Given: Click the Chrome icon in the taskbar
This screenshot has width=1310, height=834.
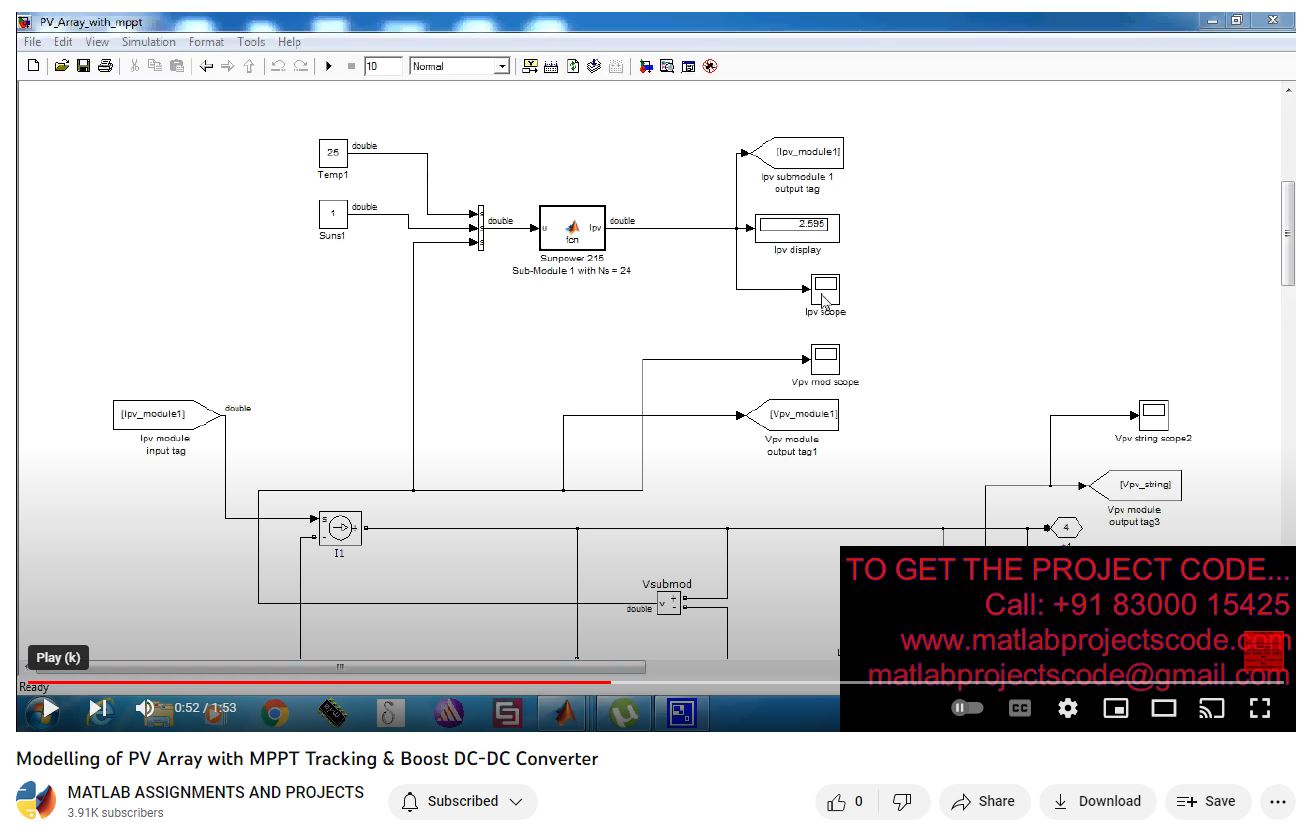Looking at the screenshot, I should click(275, 712).
